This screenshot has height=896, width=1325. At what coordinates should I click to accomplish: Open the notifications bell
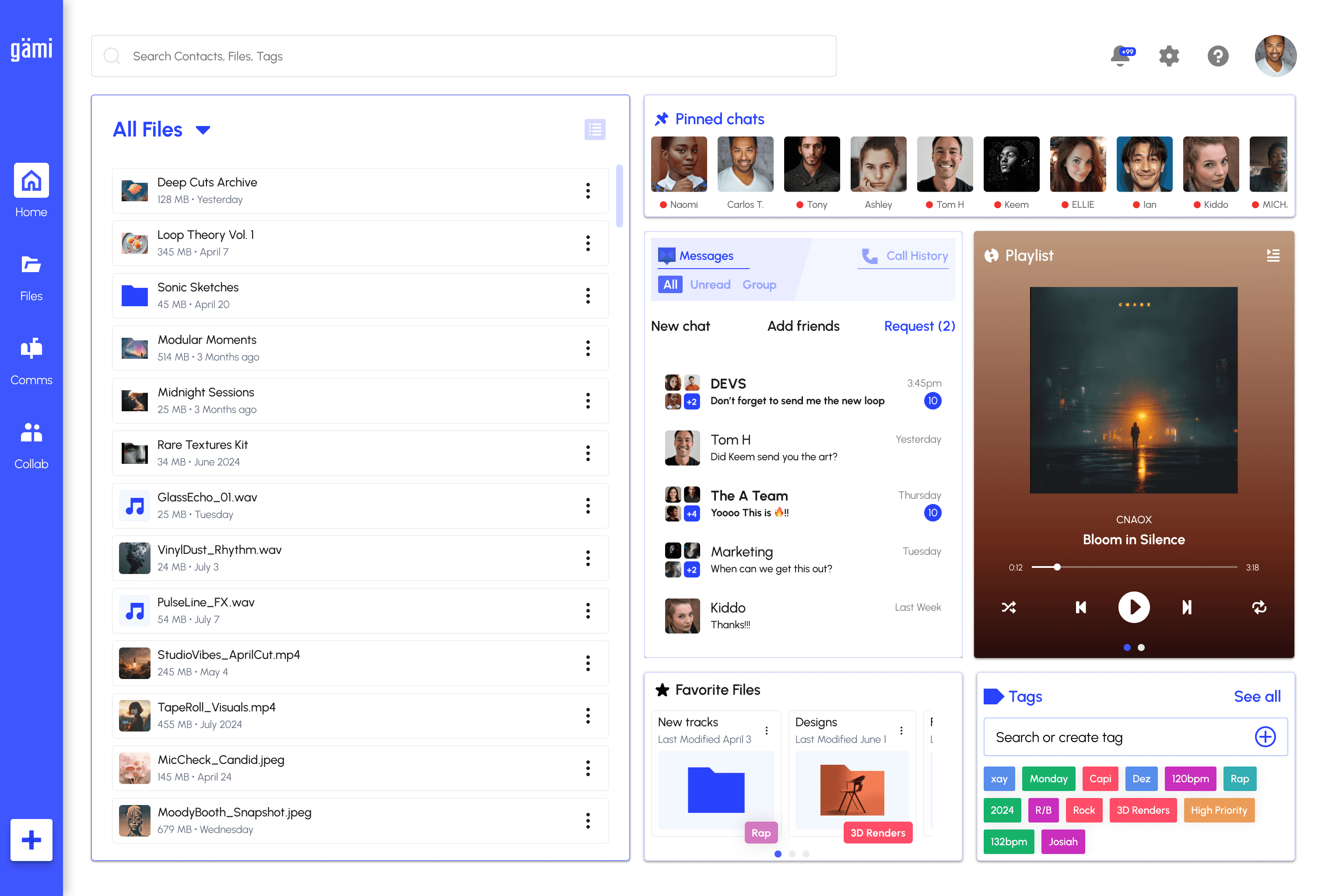coord(1121,56)
